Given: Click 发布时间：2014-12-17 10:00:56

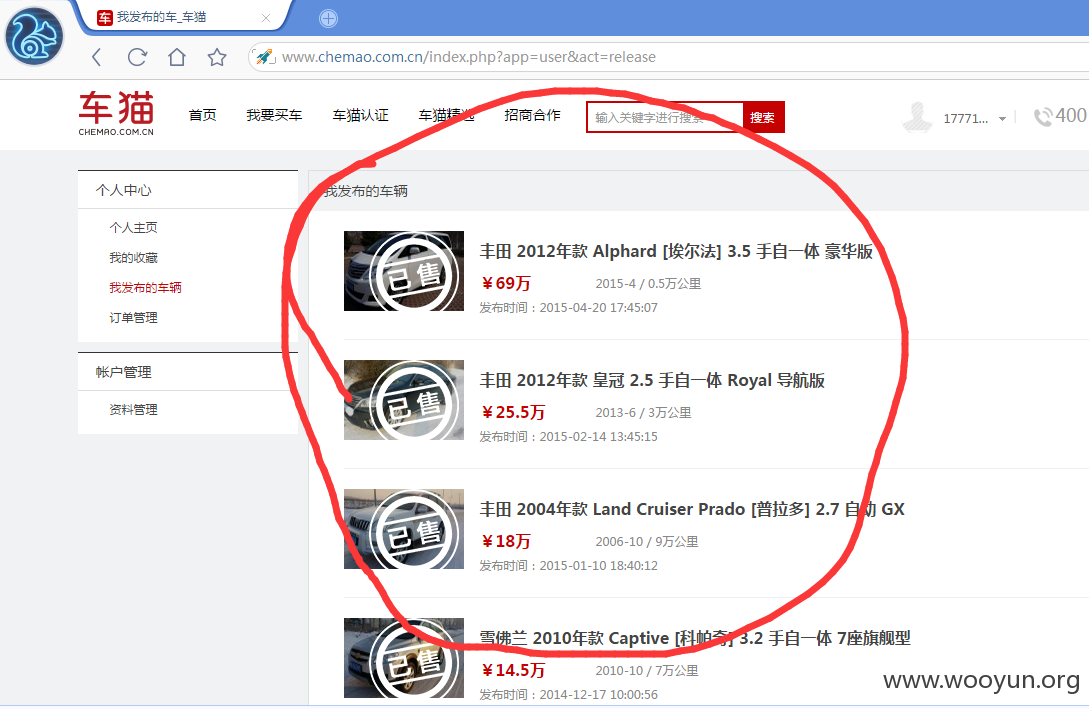Looking at the screenshot, I should [x=568, y=694].
